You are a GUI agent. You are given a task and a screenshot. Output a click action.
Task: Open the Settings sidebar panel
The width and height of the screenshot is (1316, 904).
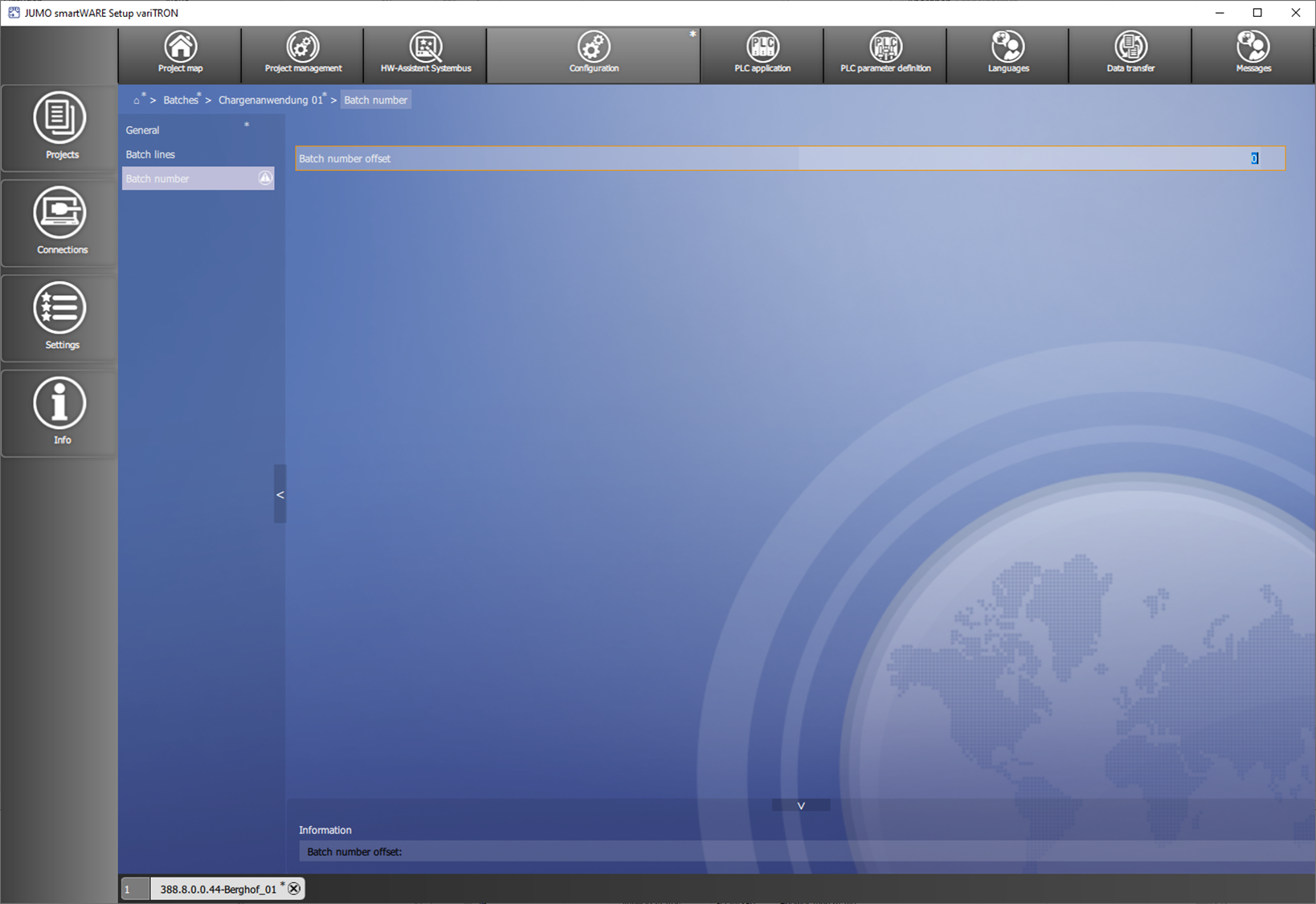[60, 317]
